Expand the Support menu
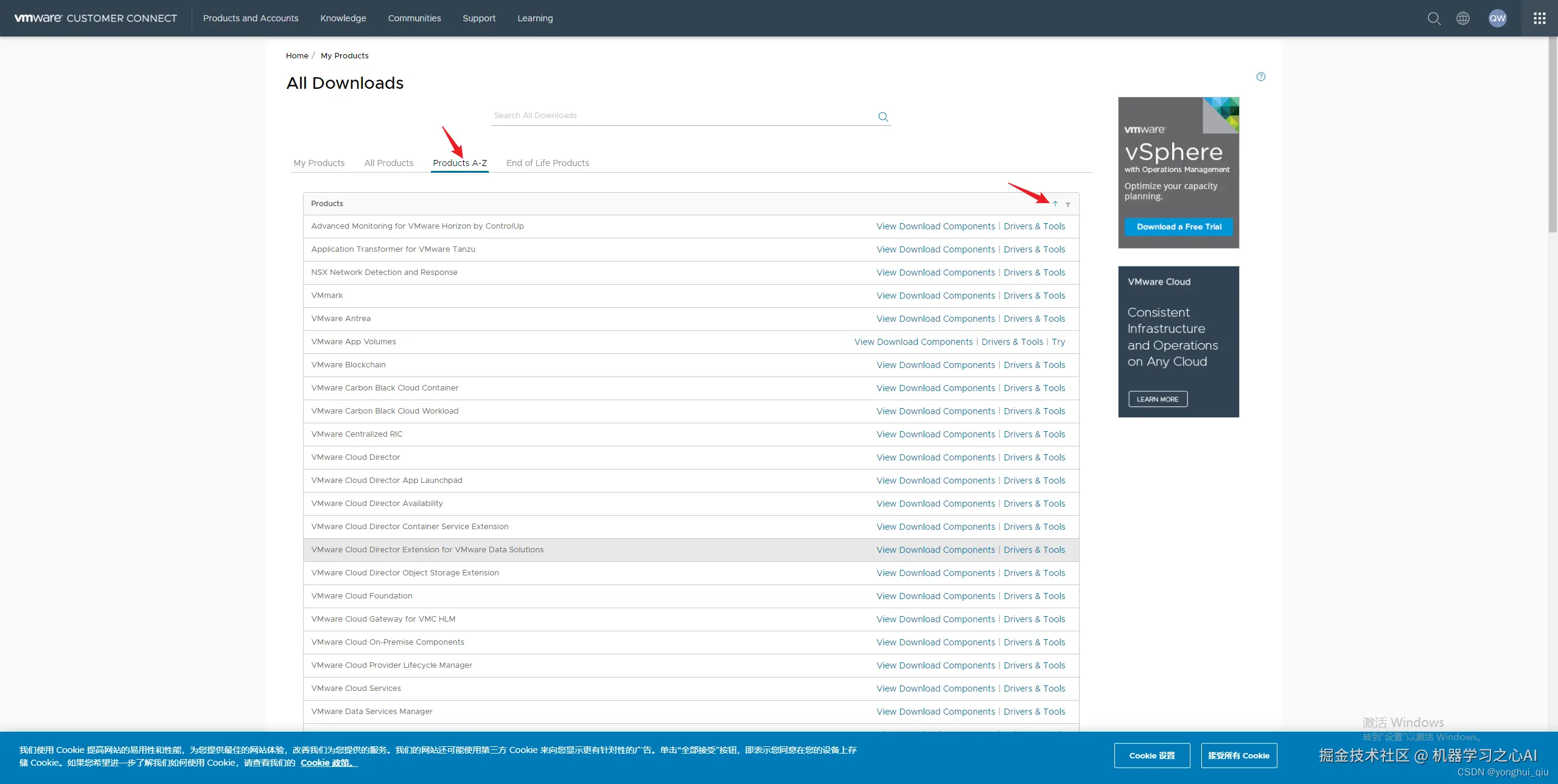The image size is (1558, 784). coord(479,18)
